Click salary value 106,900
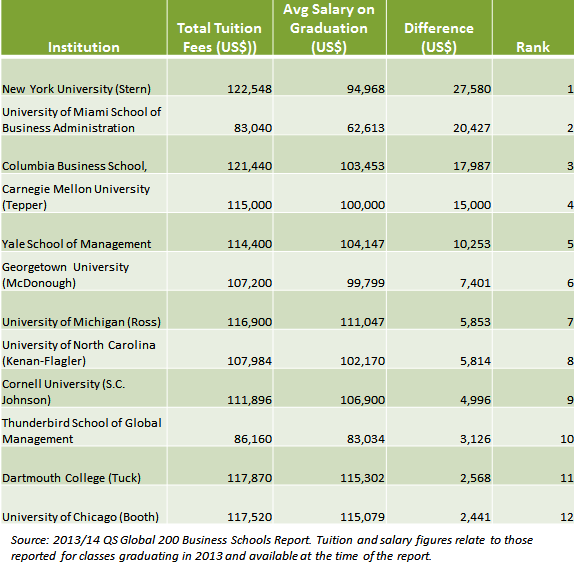This screenshot has height=567, width=574. (x=362, y=400)
